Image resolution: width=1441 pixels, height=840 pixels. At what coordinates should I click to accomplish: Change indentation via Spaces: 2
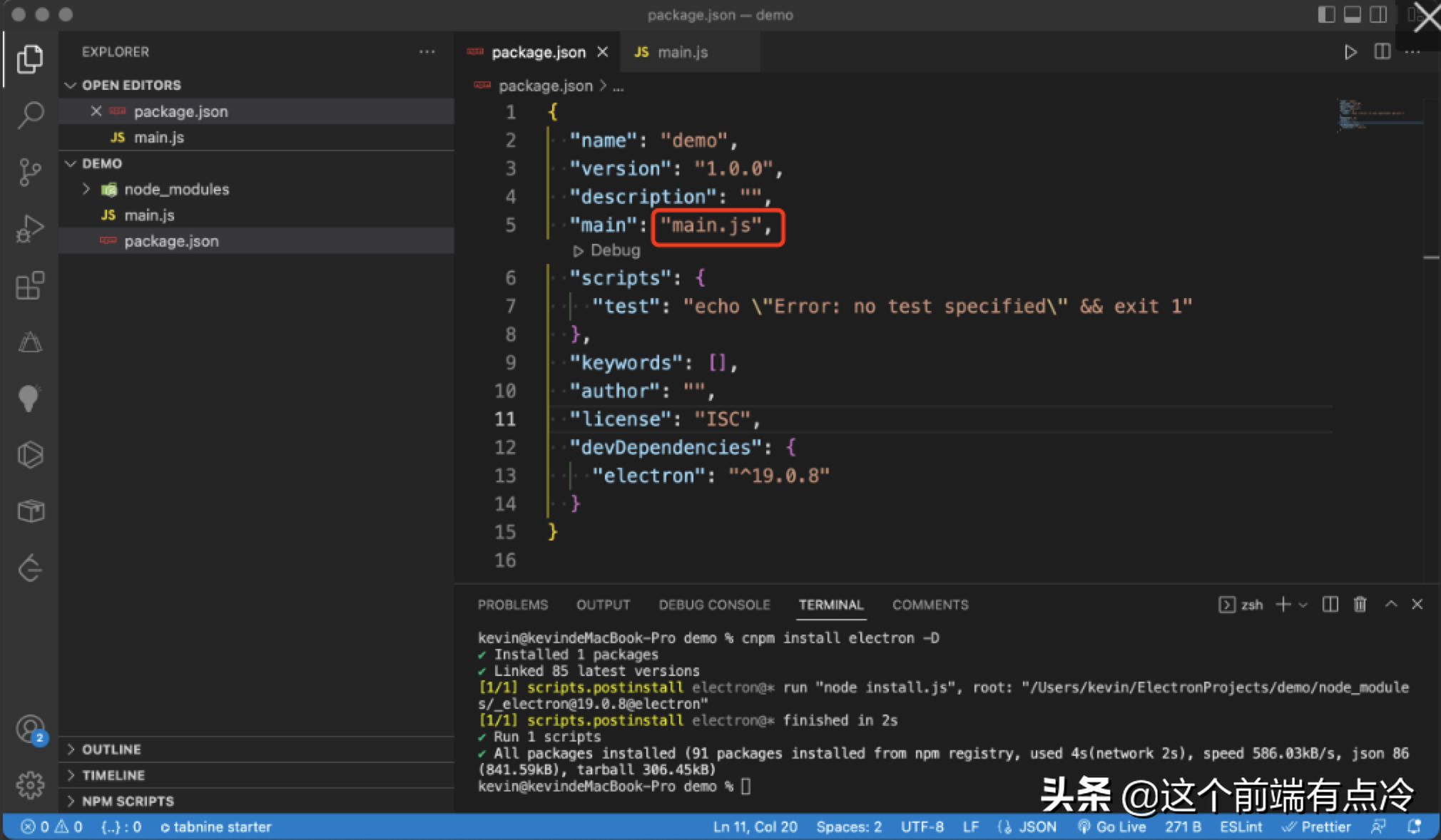(x=849, y=826)
